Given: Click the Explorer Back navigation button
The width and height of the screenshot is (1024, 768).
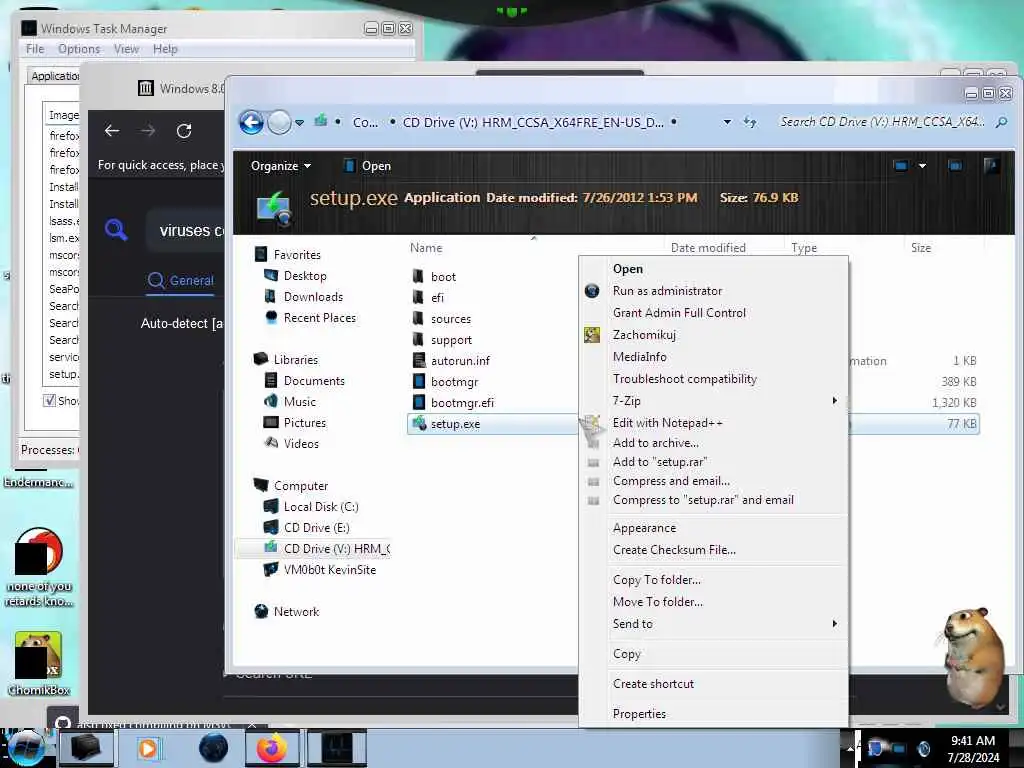Looking at the screenshot, I should (x=251, y=122).
